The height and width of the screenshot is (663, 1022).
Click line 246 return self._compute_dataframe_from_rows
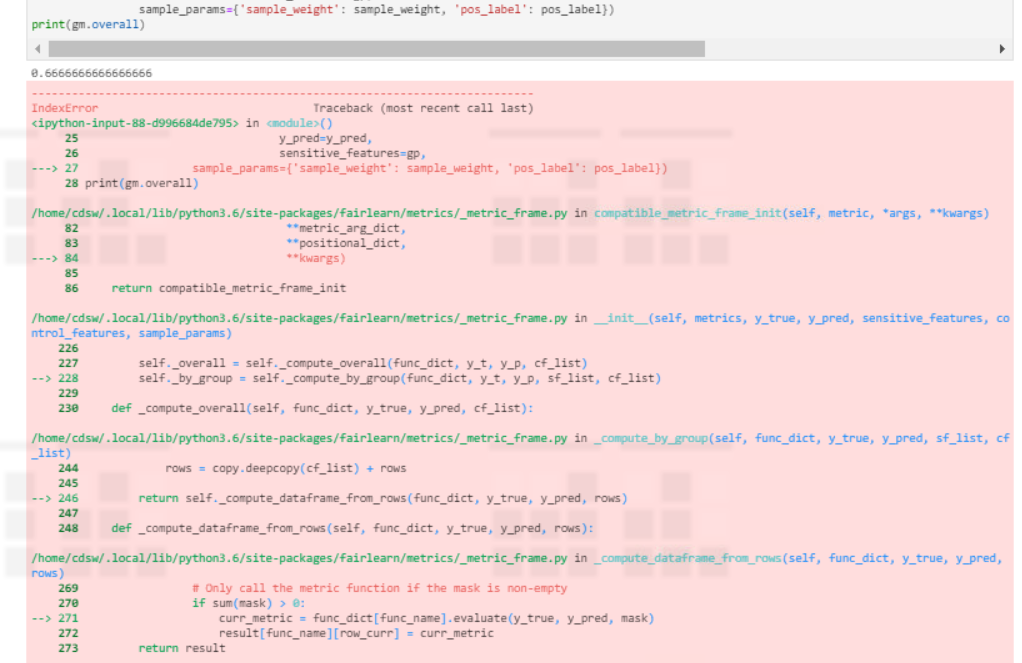383,498
